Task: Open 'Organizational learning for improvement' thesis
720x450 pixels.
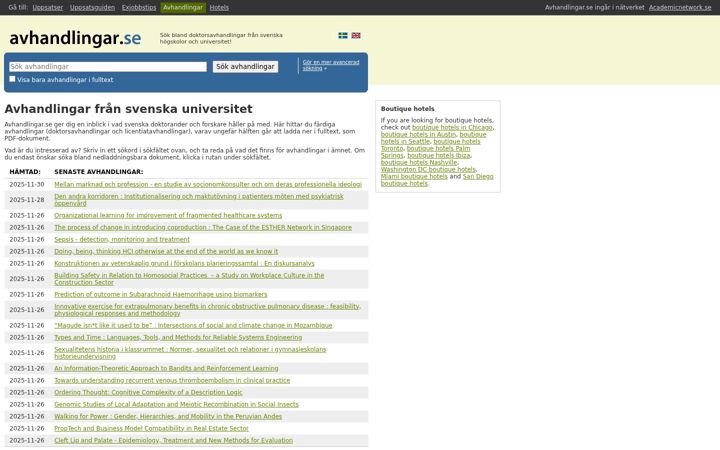Action: pyautogui.click(x=168, y=215)
